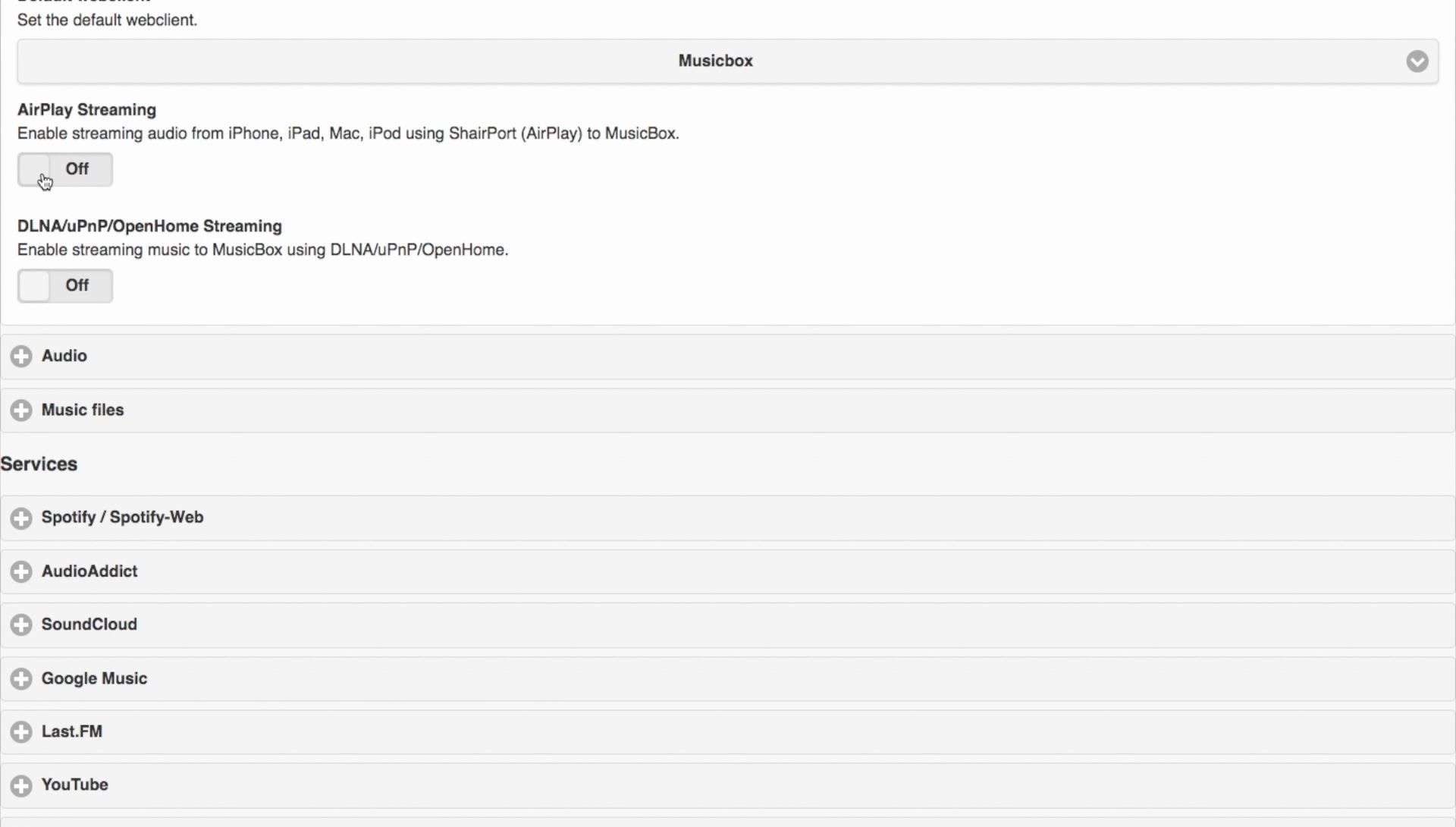Enable the DLNA/uPnP/OpenHome Streaming switch

65,286
